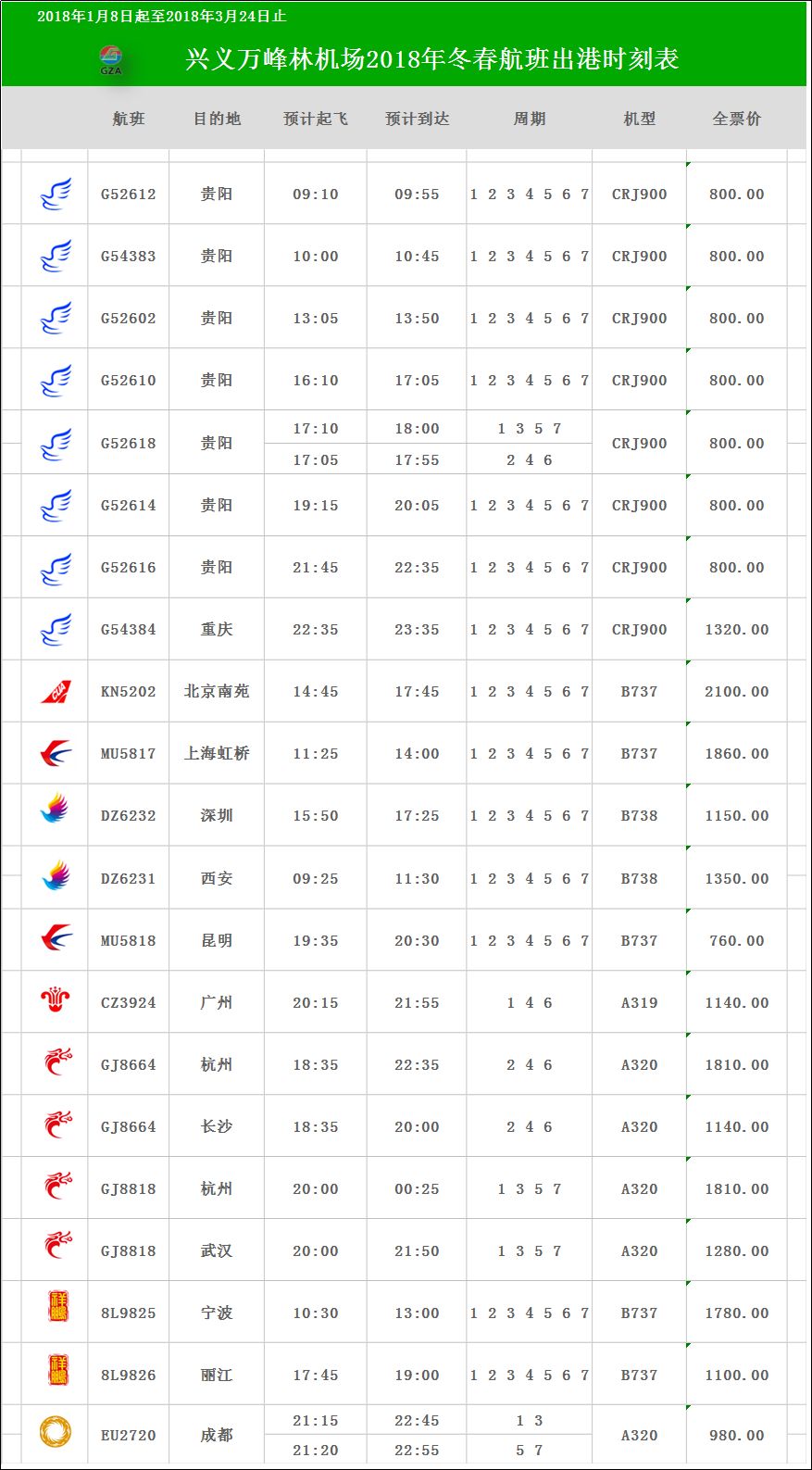Image resolution: width=812 pixels, height=1470 pixels.
Task: Select flight number MU5818
Action: click(129, 941)
